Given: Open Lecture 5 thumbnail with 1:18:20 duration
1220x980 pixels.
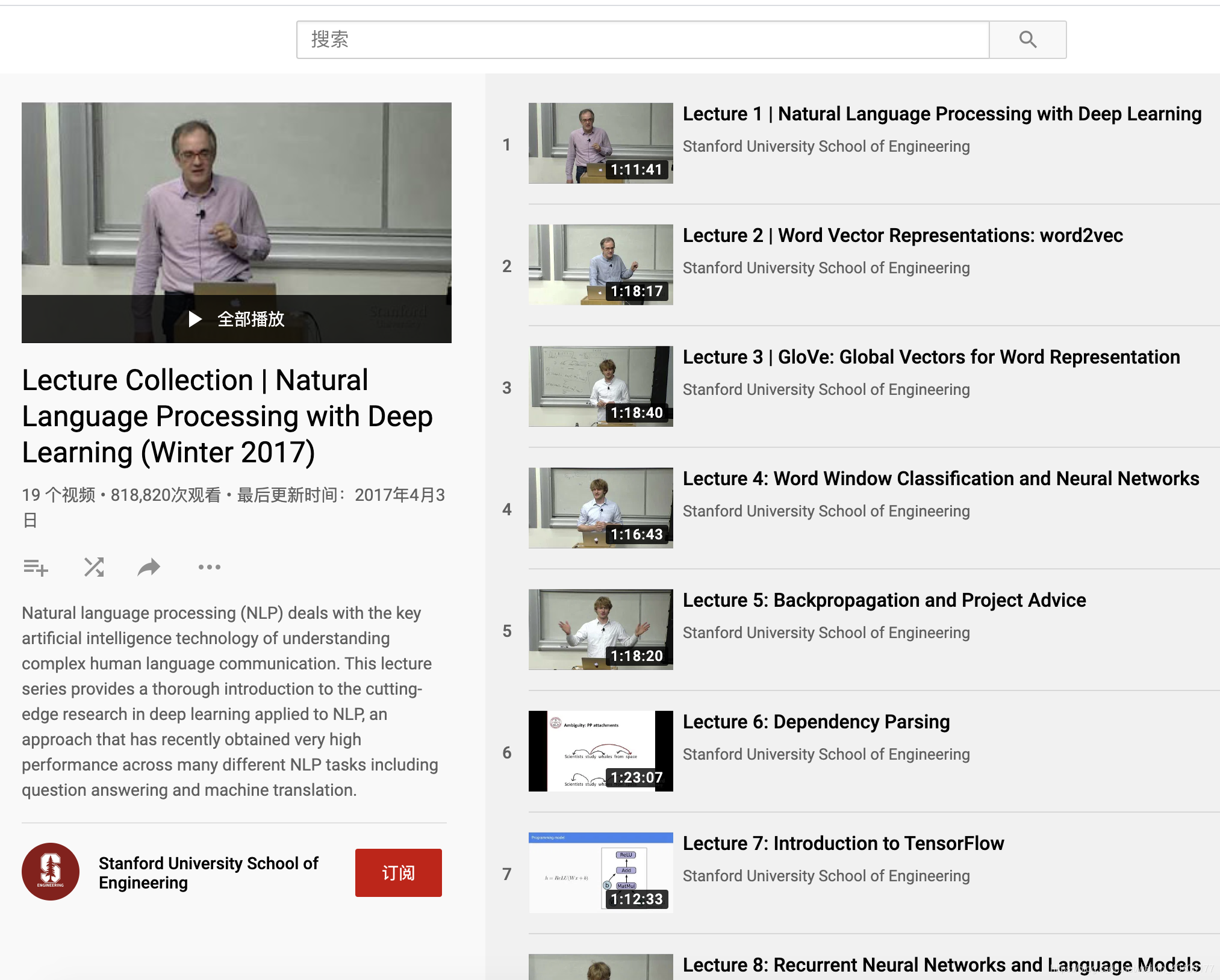Looking at the screenshot, I should click(x=601, y=630).
